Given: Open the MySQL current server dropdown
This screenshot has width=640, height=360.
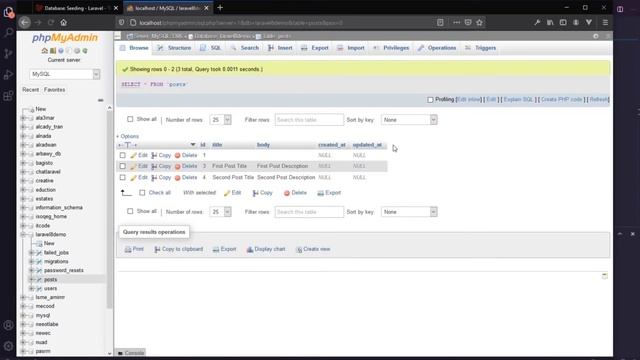Looking at the screenshot, I should click(64, 74).
